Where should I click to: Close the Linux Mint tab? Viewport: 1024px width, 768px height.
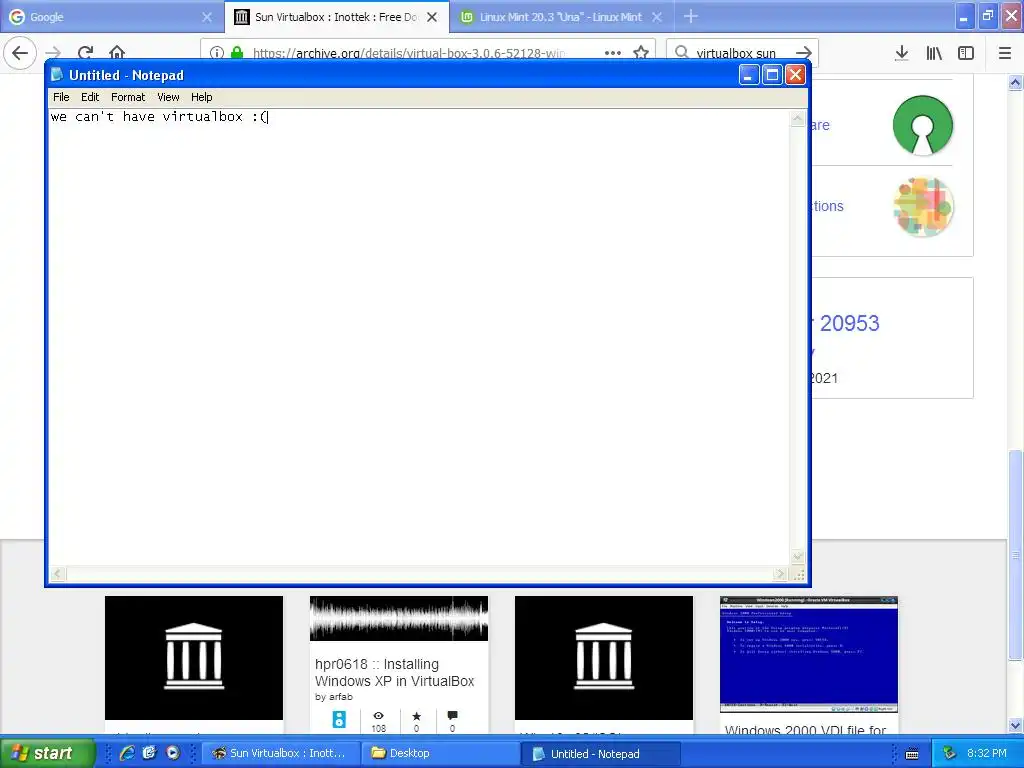click(657, 18)
